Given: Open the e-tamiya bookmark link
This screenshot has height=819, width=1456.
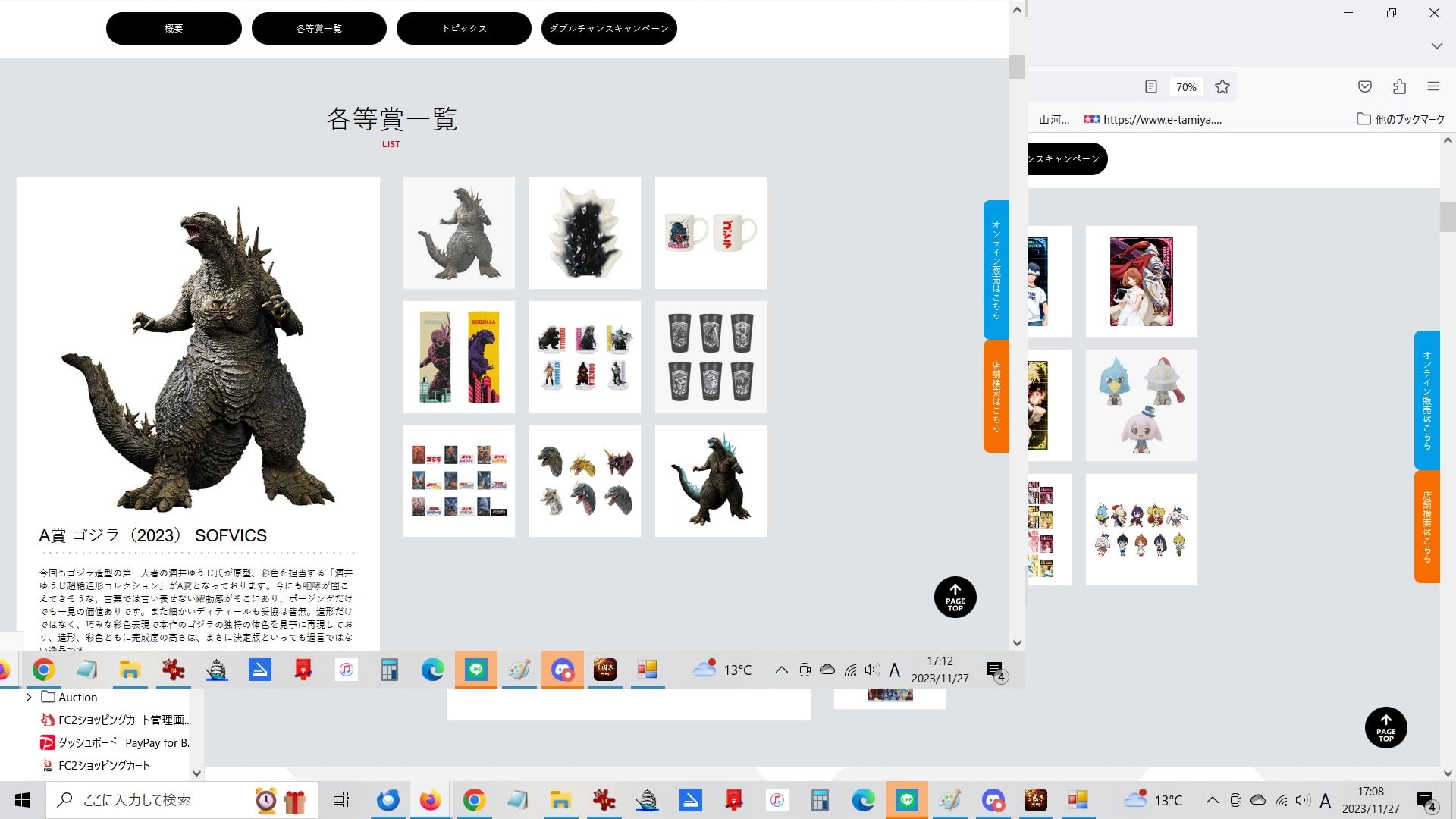Looking at the screenshot, I should (1153, 119).
